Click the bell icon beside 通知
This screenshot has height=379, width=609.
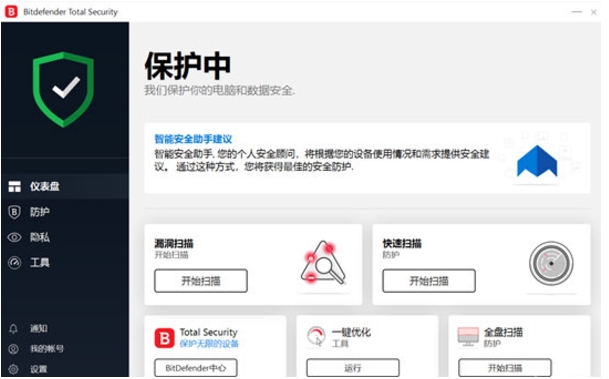(x=13, y=329)
